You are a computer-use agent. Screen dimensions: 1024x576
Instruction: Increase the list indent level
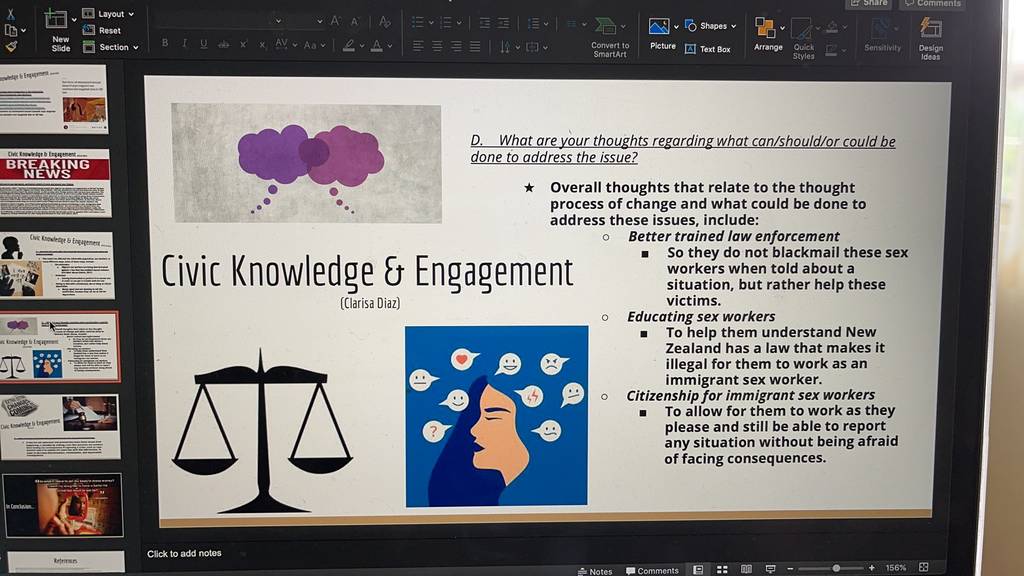[504, 24]
